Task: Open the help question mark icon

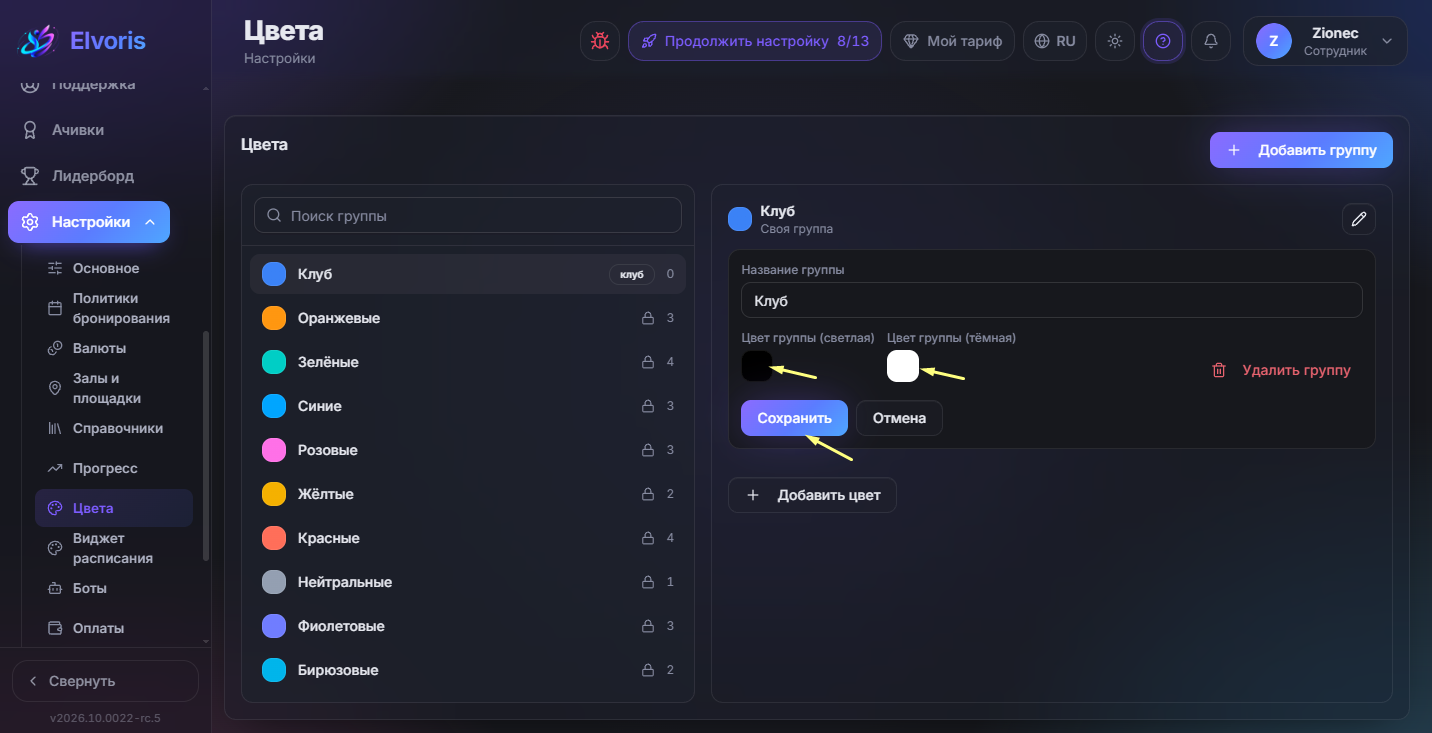Action: pyautogui.click(x=1163, y=41)
